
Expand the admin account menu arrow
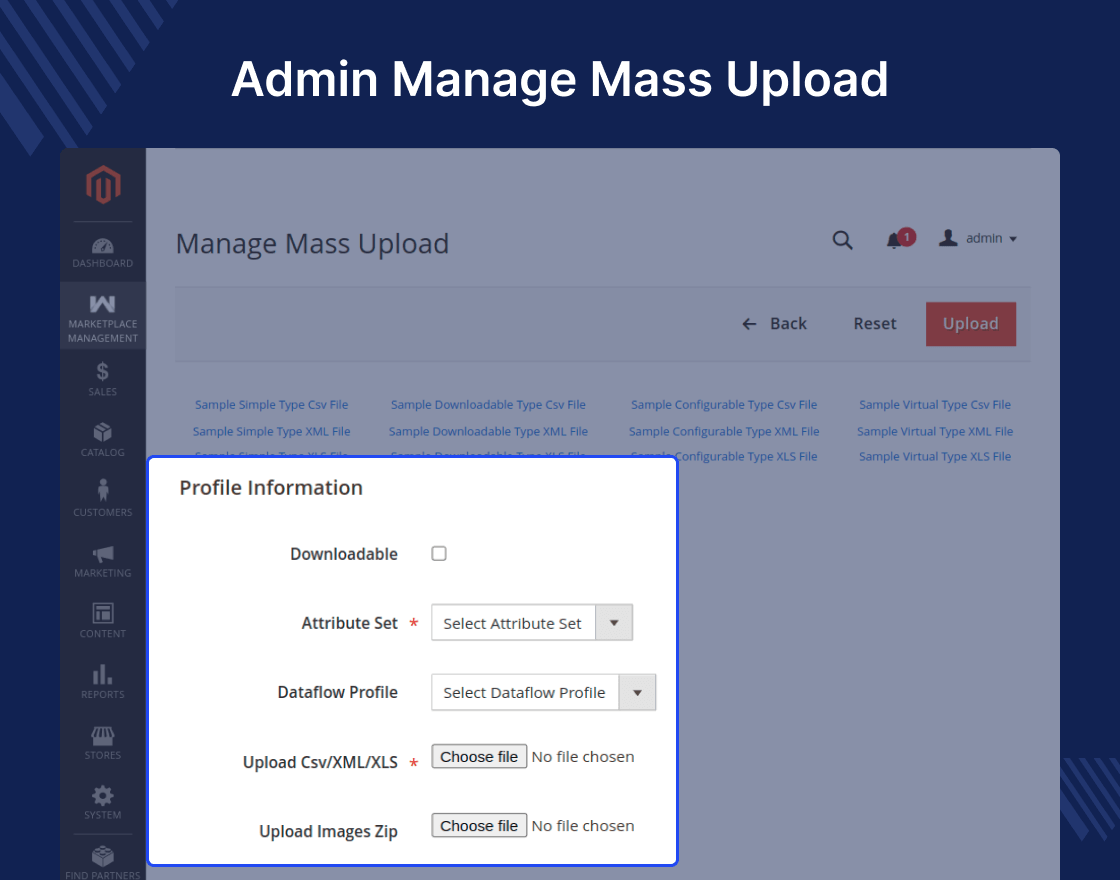point(1013,239)
